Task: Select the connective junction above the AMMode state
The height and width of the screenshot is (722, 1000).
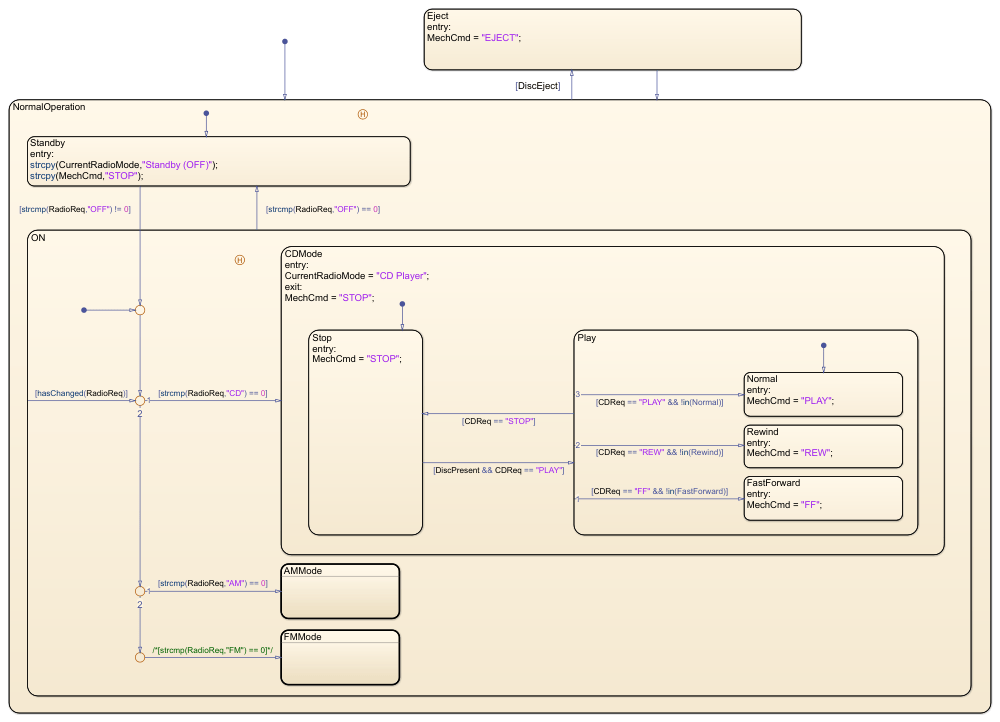Action: [x=142, y=590]
